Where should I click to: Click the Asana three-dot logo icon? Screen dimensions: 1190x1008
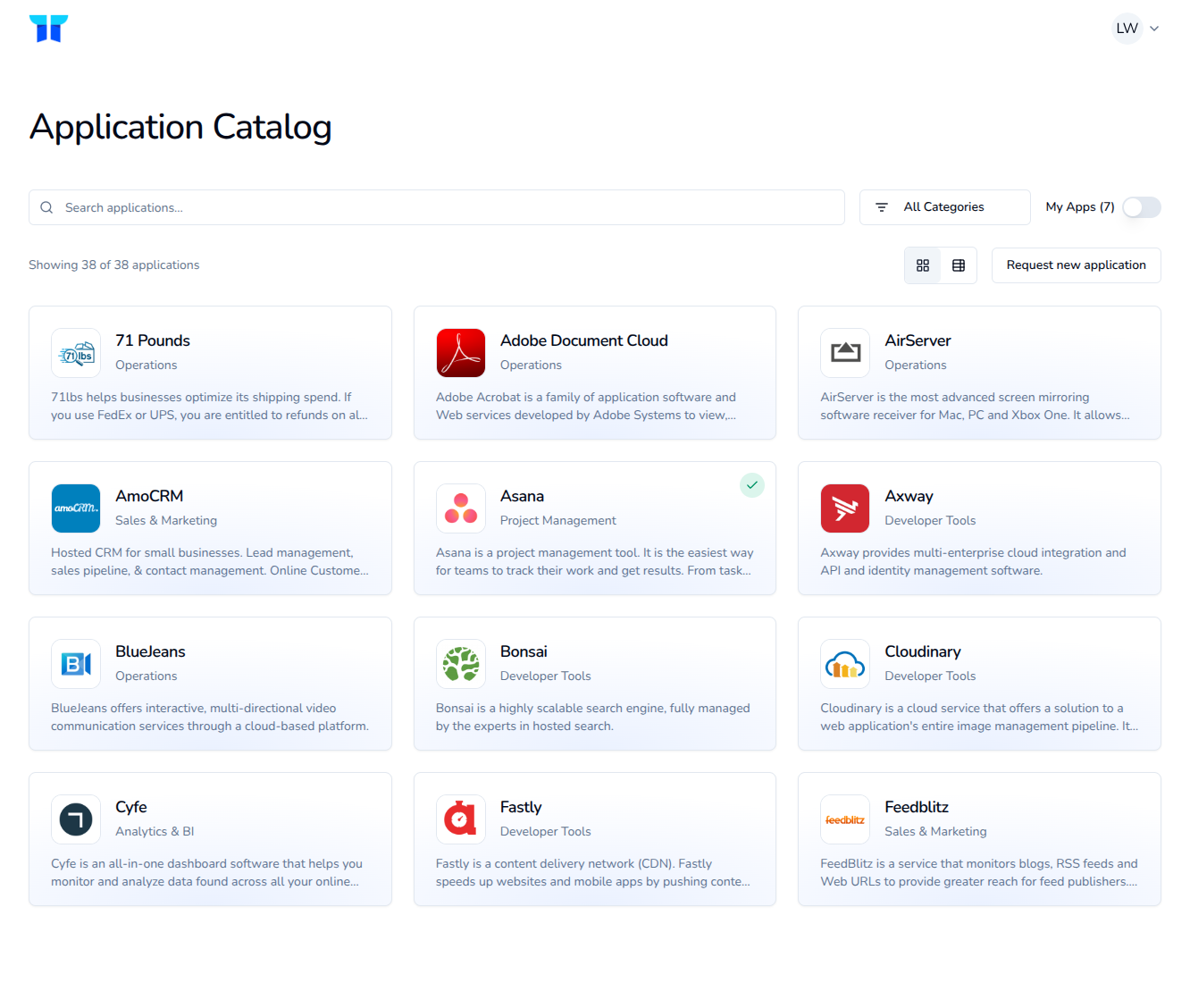461,508
